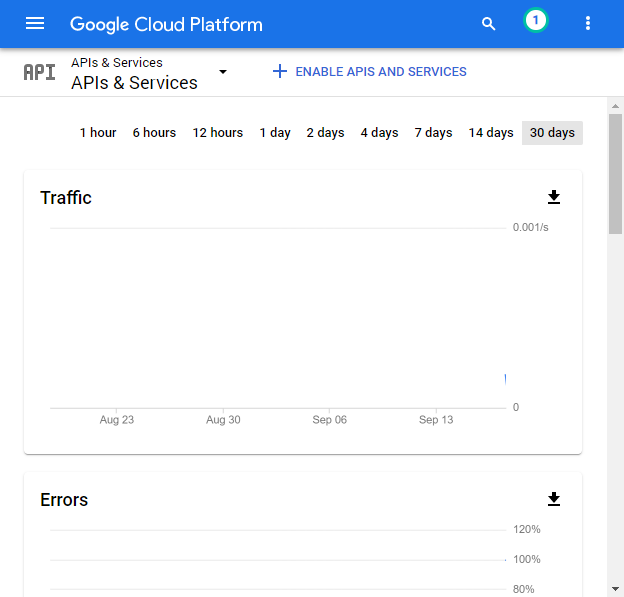Screen dimensions: 624x597
Task: Open notifications badge showing 1
Action: [x=536, y=20]
